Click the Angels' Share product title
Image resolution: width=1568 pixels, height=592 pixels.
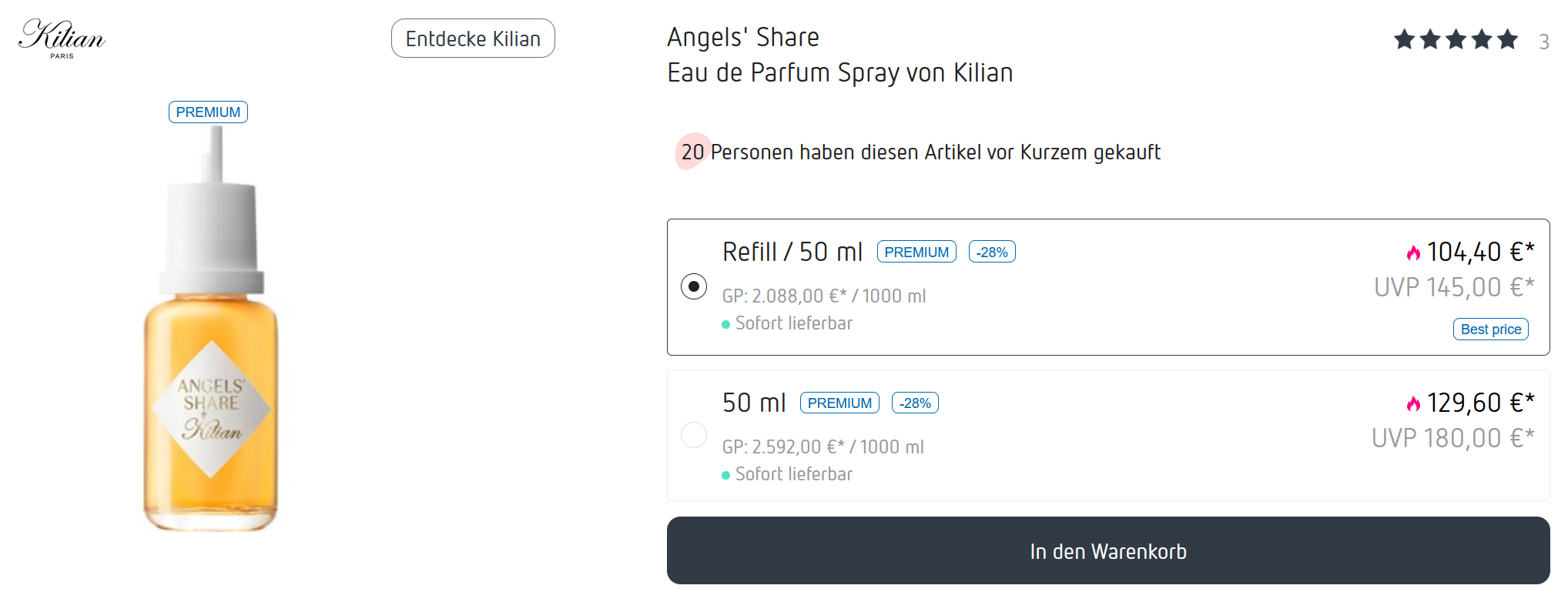[743, 37]
